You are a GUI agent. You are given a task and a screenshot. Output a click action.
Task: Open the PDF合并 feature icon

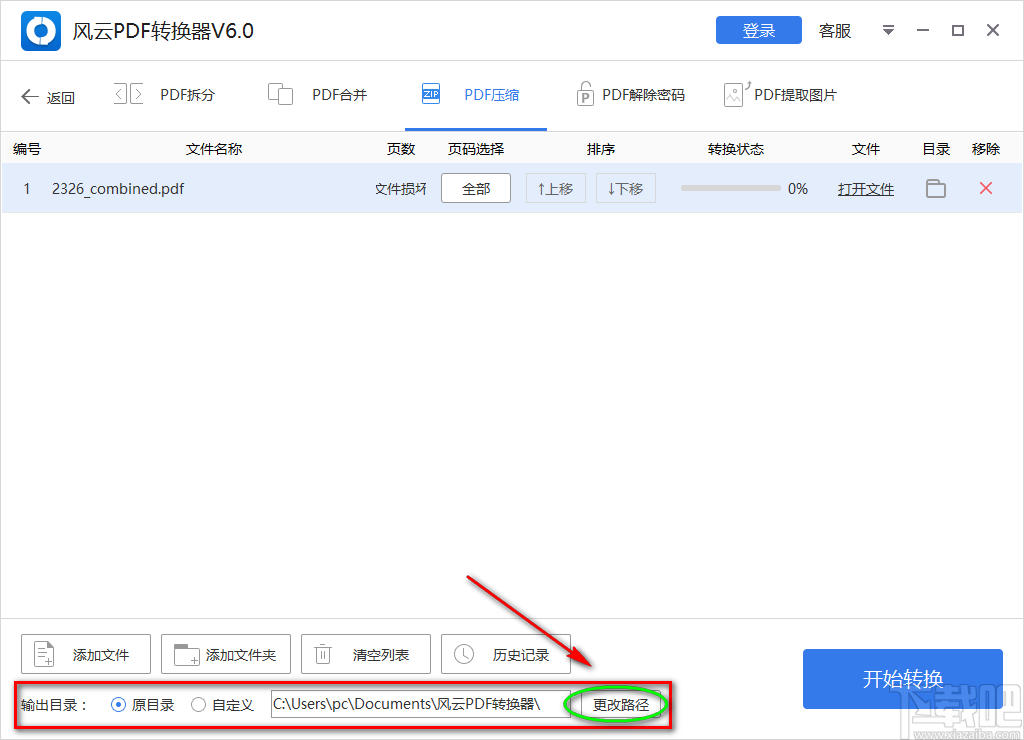pos(280,92)
